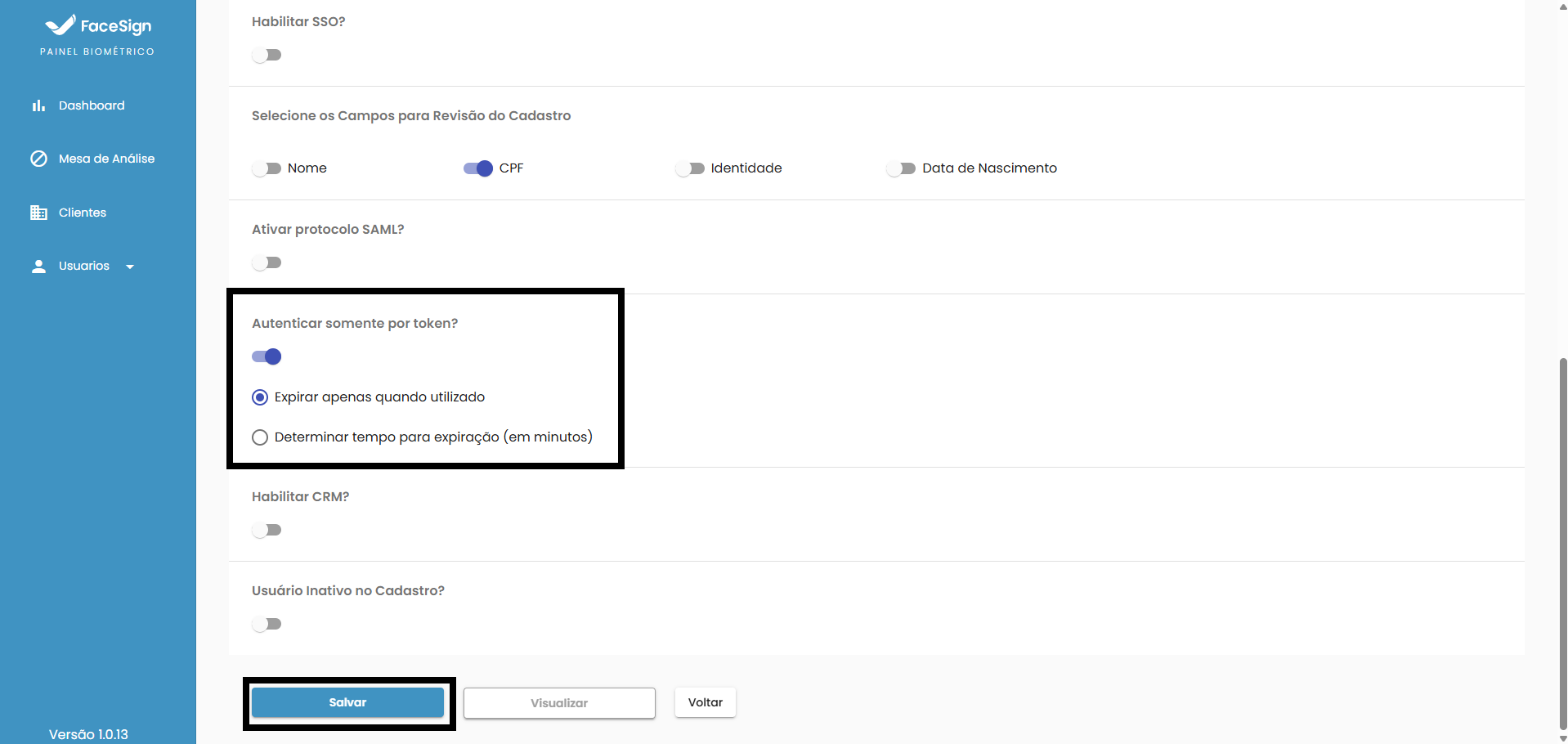Select Determinar tempo para expiração radio option
Screen dimensions: 1568x744
pyautogui.click(x=260, y=437)
